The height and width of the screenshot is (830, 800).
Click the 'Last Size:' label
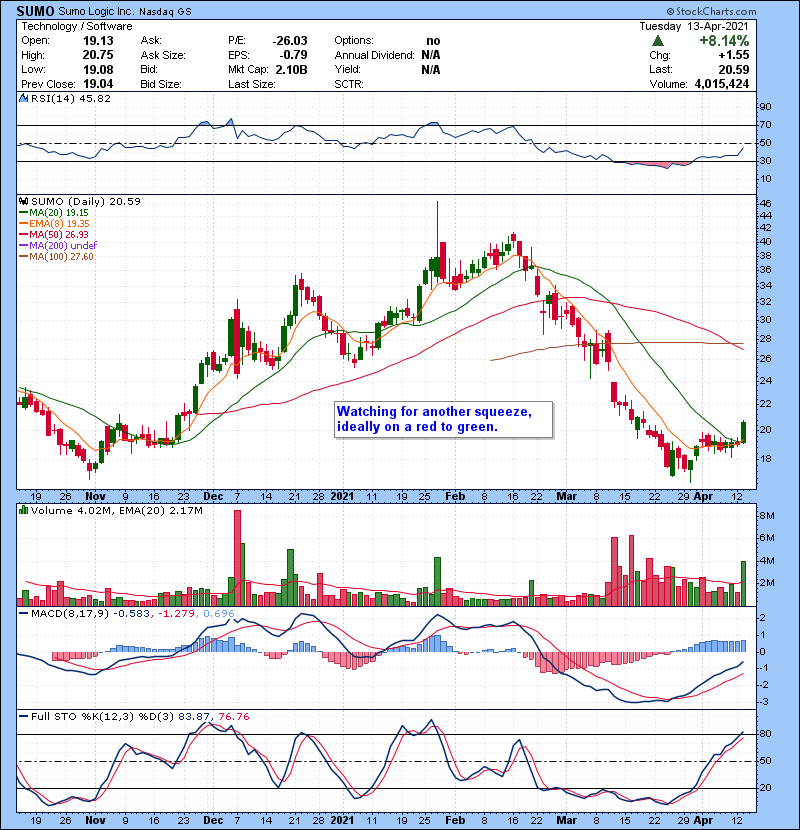pos(251,84)
